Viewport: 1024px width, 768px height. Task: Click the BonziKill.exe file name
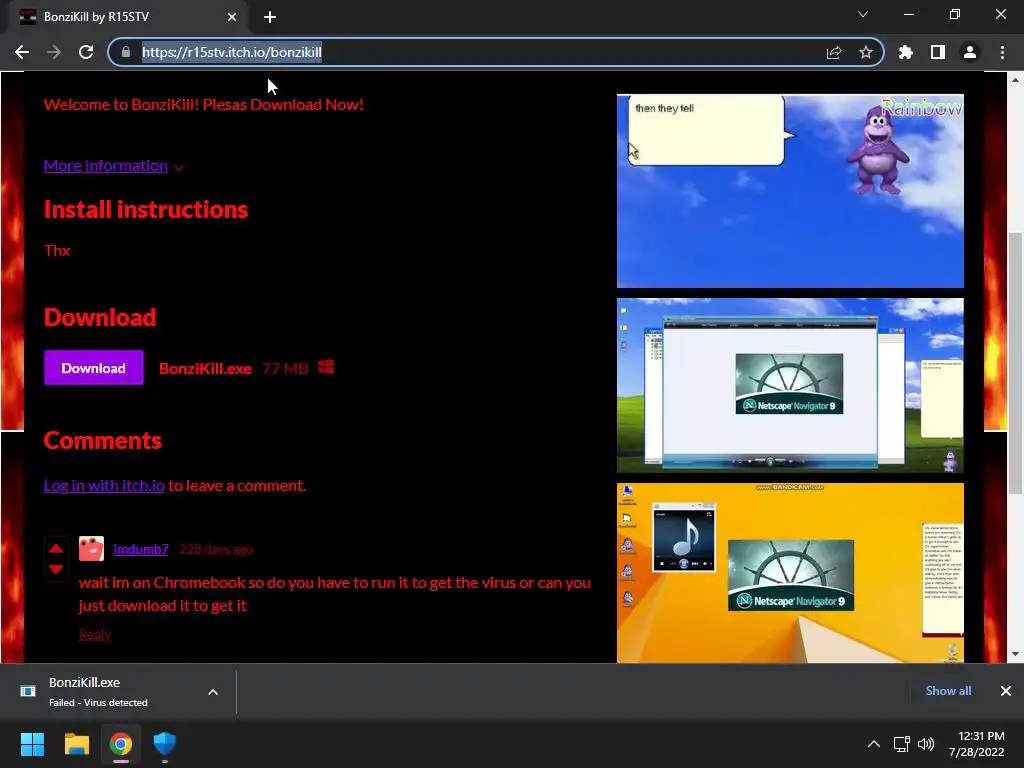click(x=205, y=368)
